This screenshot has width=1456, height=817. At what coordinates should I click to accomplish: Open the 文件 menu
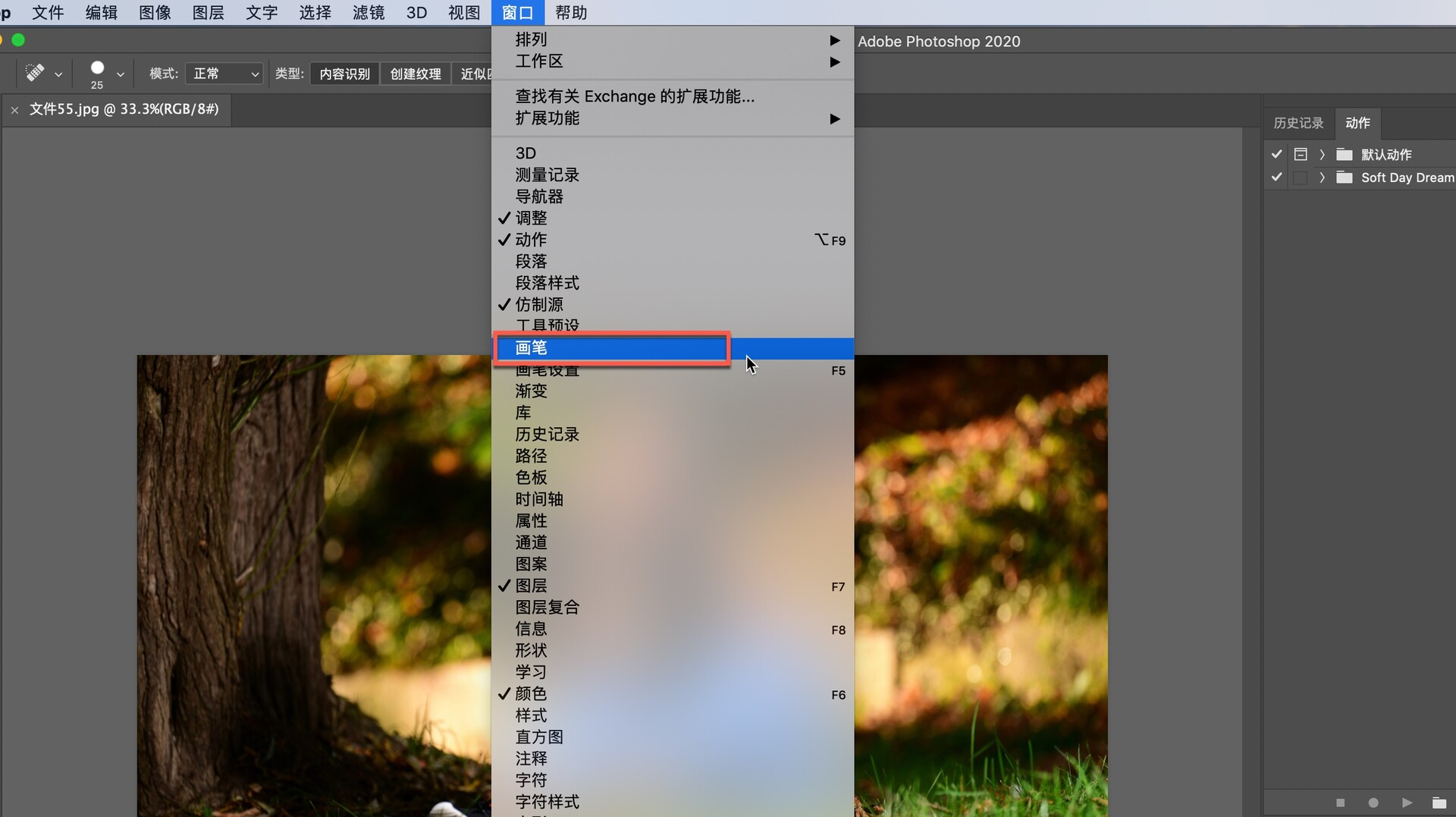(x=48, y=13)
